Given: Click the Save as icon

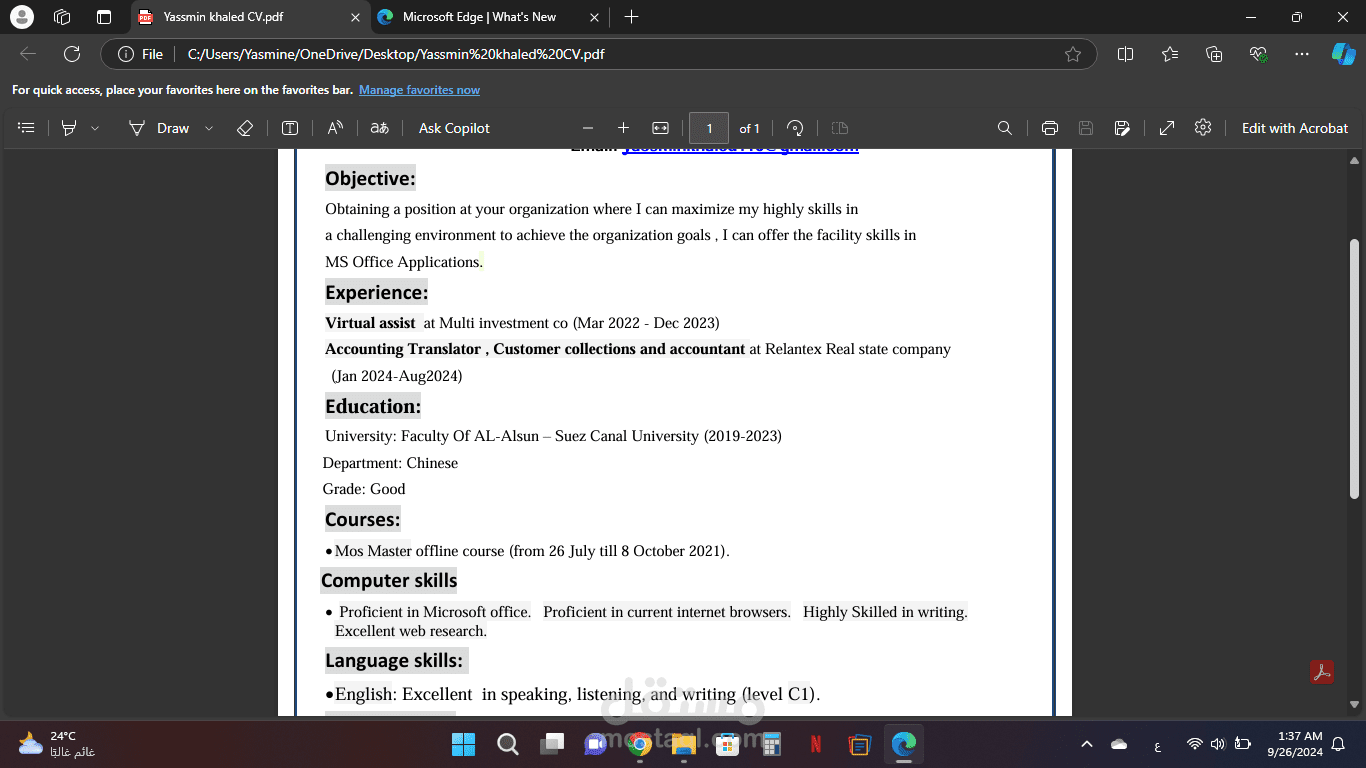Looking at the screenshot, I should [1123, 128].
